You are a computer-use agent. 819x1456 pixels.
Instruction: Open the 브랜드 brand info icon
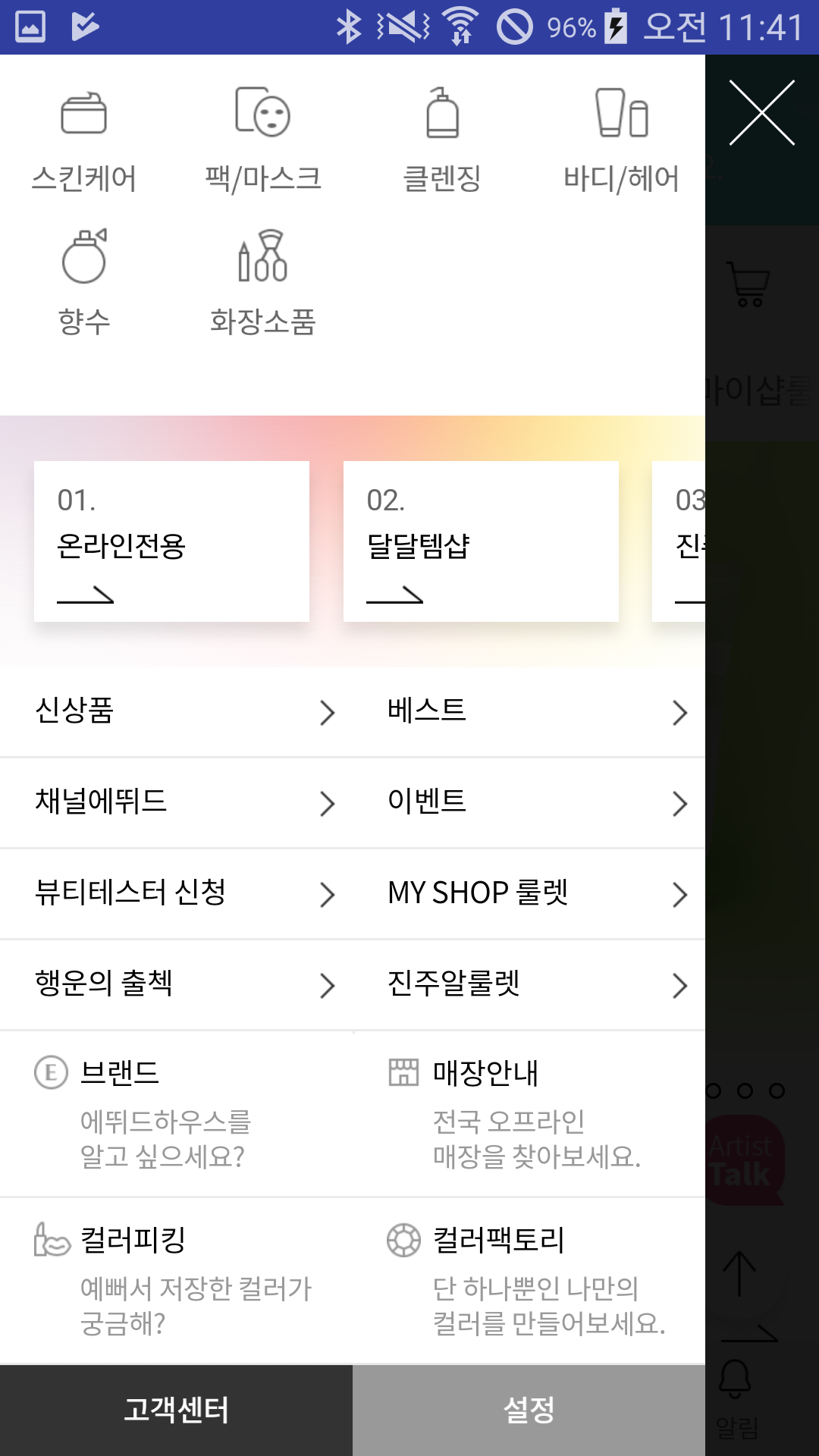[x=52, y=1073]
